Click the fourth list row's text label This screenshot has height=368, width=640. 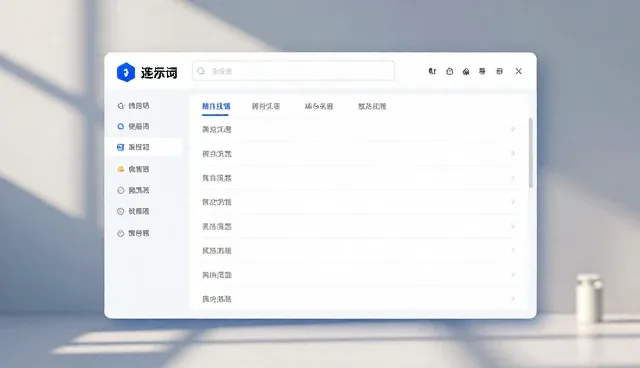(217, 202)
